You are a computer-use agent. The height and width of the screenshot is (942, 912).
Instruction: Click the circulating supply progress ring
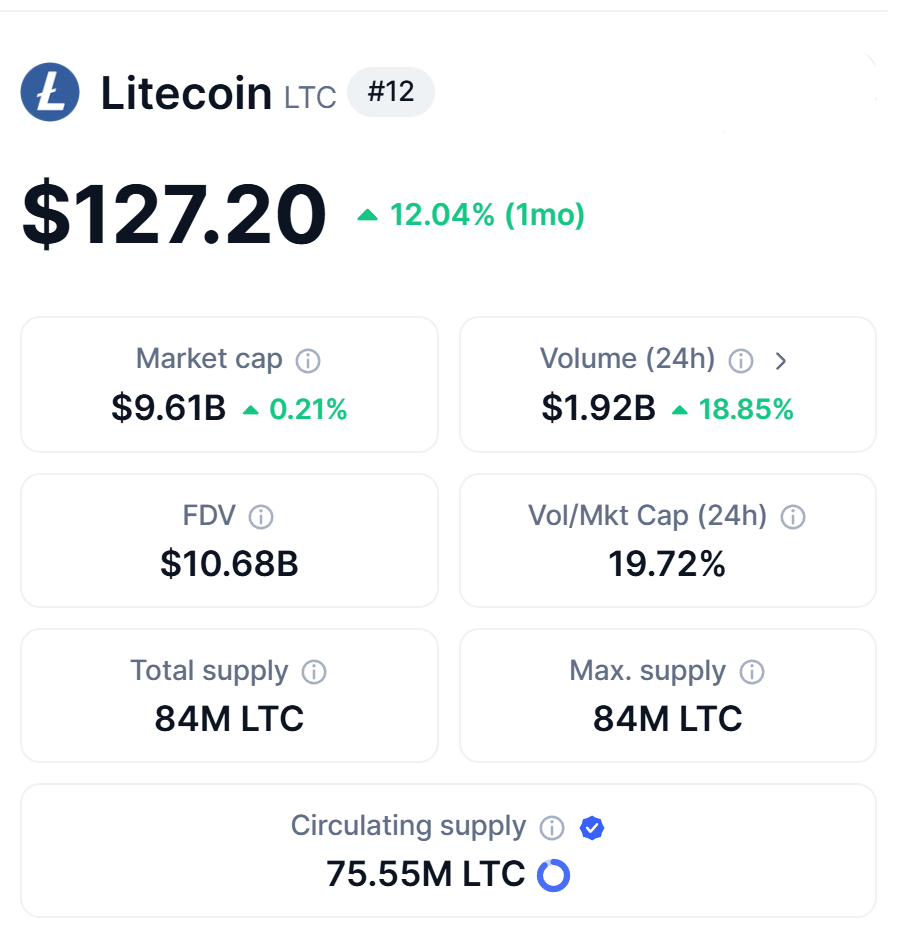553,875
